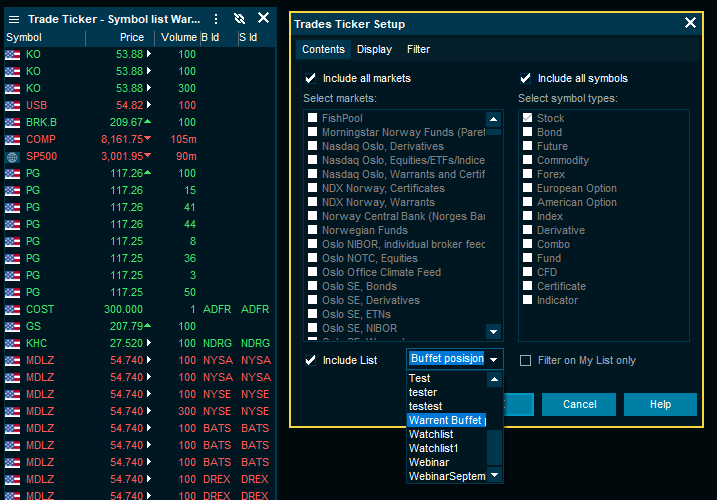The image size is (717, 500).
Task: Open the three-dot options menu in Trade Ticker
Action: tap(216, 18)
